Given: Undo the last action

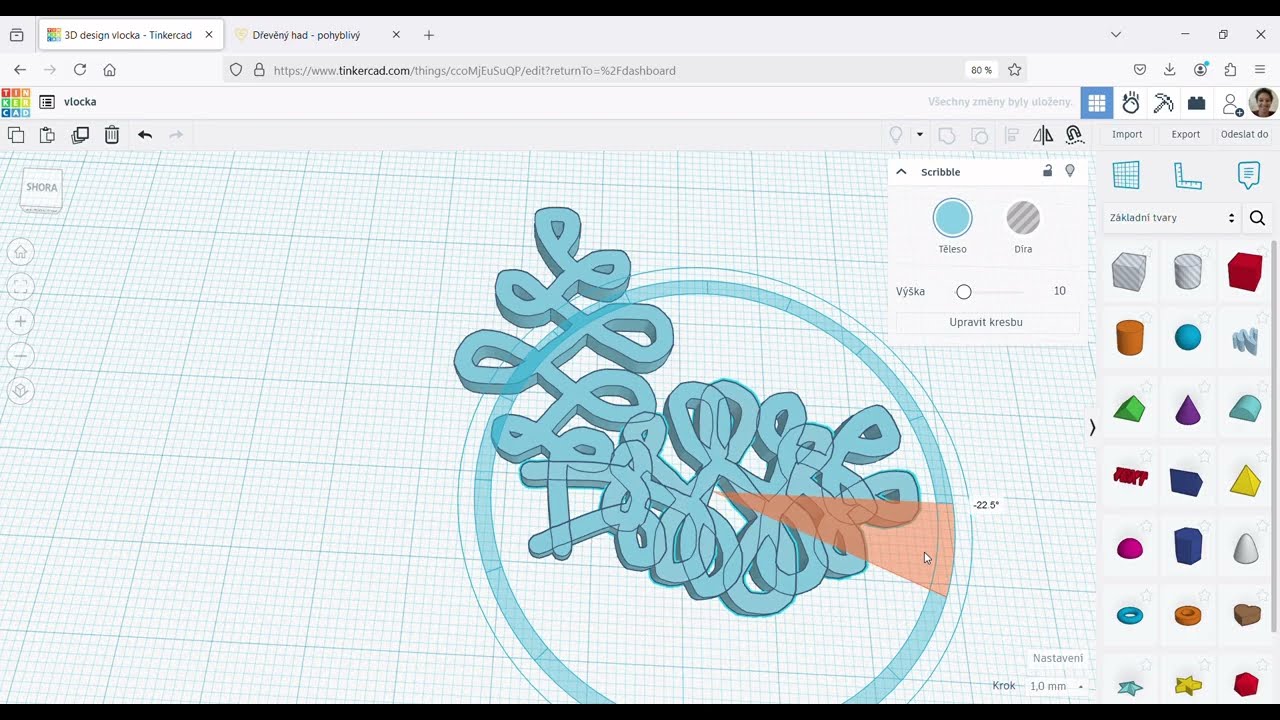Looking at the screenshot, I should click(145, 135).
